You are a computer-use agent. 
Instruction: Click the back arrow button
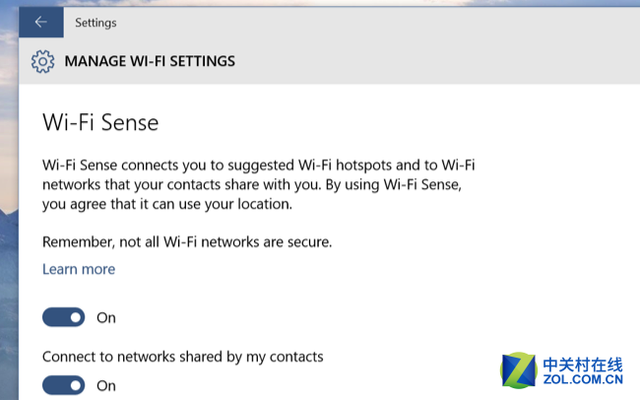point(40,21)
